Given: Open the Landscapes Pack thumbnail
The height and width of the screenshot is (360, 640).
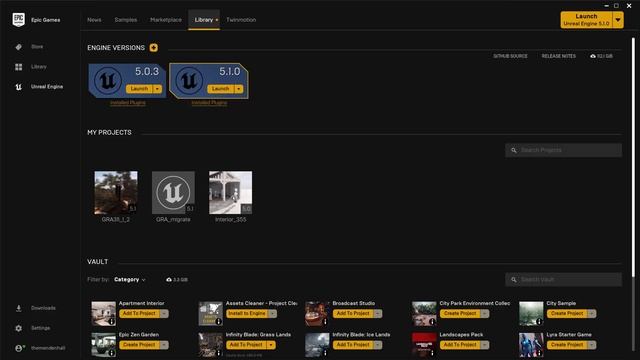Looking at the screenshot, I should pos(424,345).
